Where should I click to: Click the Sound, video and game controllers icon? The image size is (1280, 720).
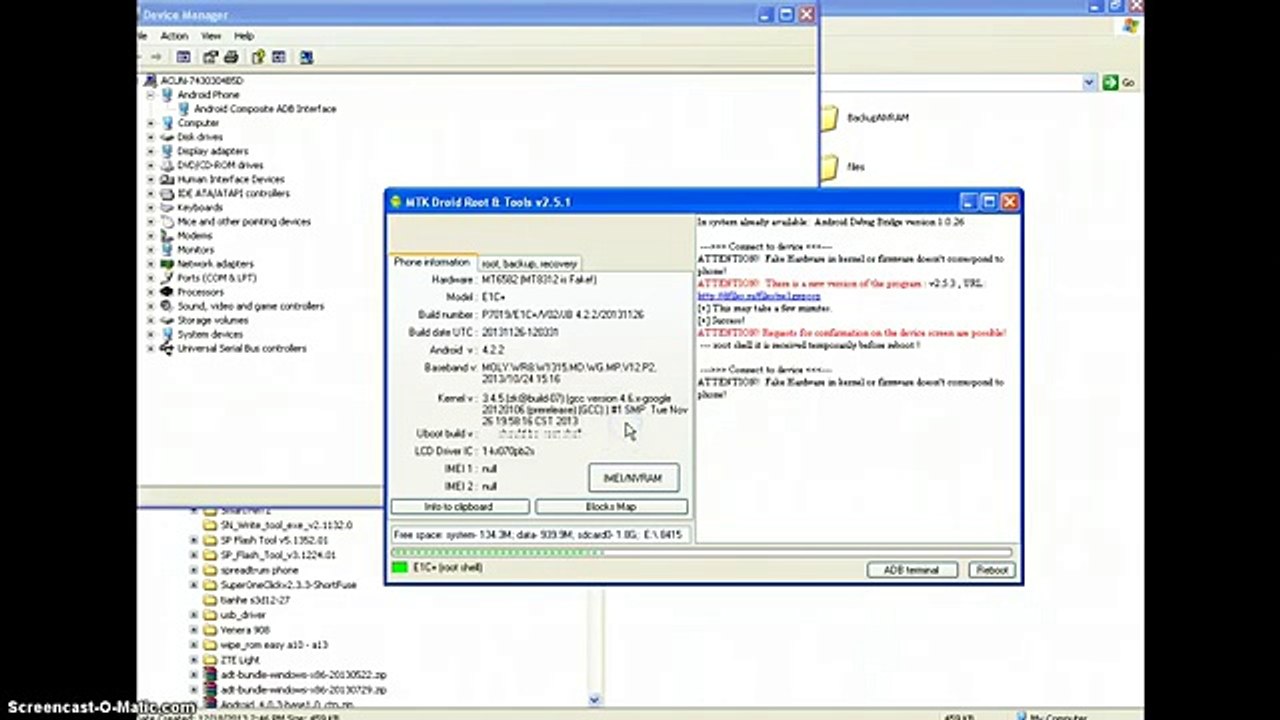[167, 306]
